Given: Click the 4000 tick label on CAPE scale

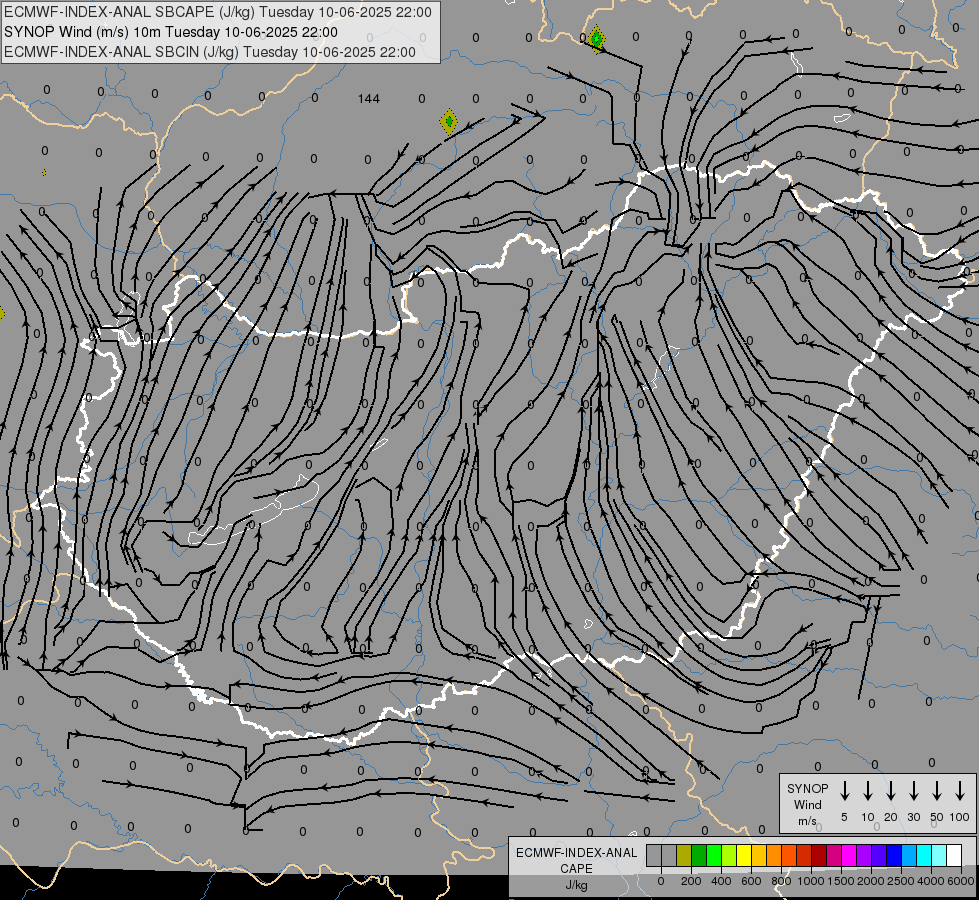Looking at the screenshot, I should tap(931, 881).
